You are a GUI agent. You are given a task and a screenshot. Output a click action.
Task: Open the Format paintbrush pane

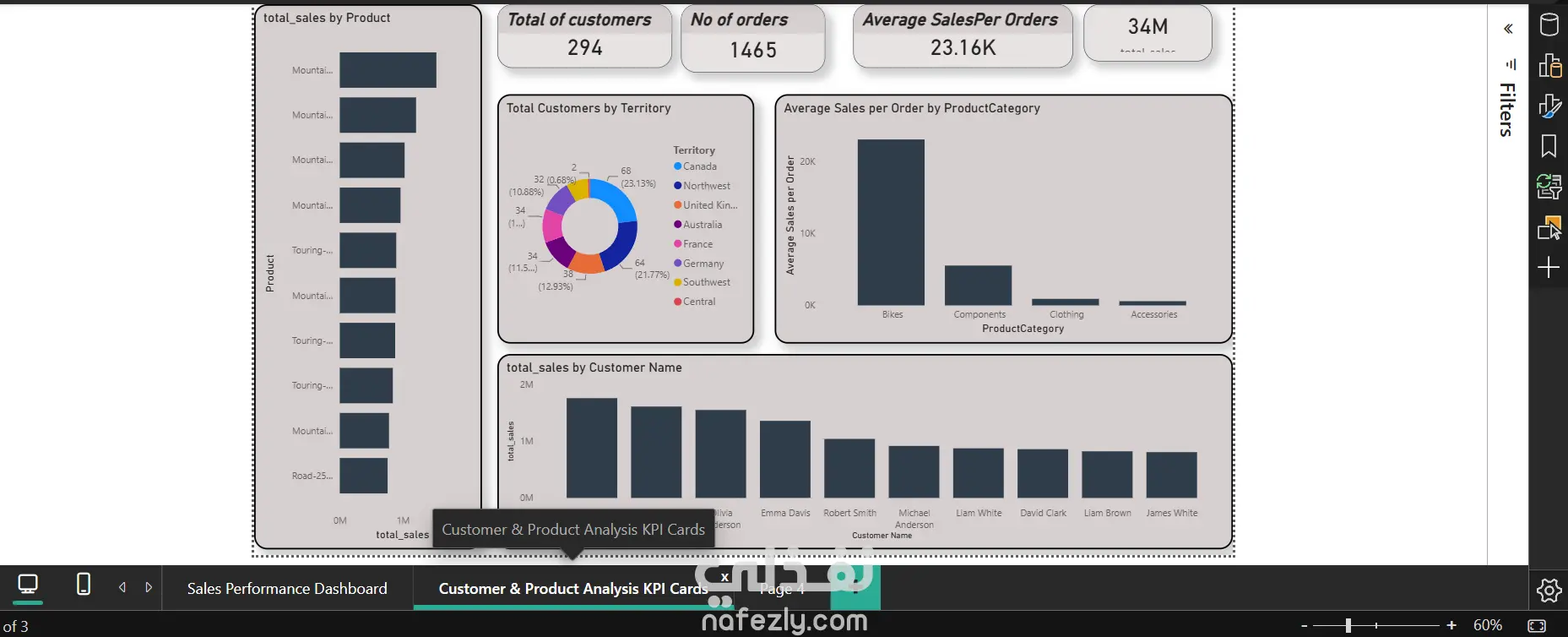1549,106
